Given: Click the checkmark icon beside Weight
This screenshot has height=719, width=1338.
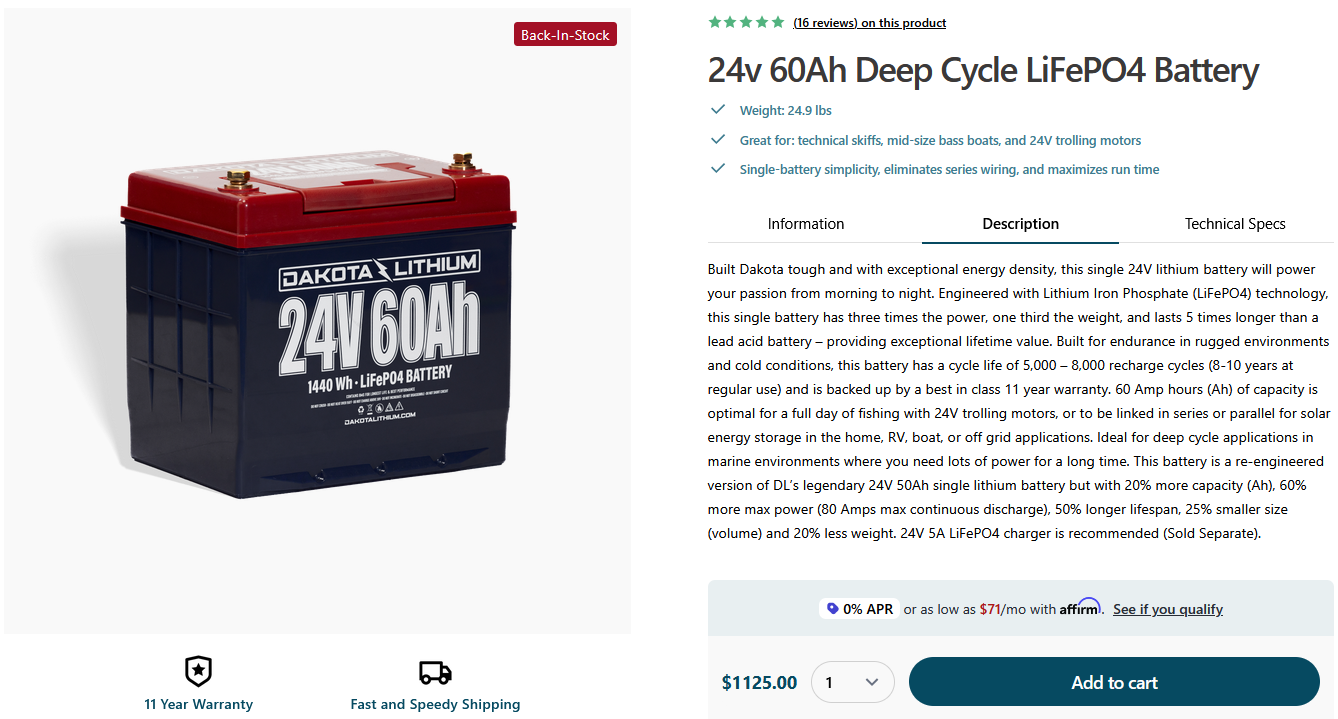Looking at the screenshot, I should coord(717,110).
